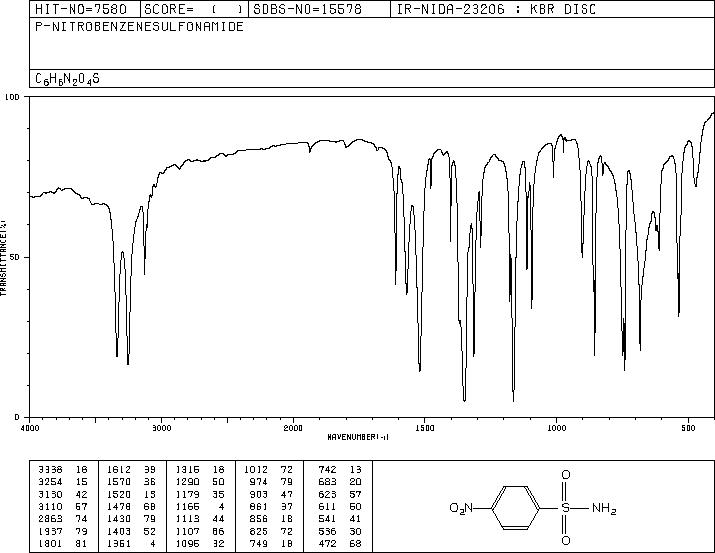Select peak table row 1166 4
The height and width of the screenshot is (553, 715).
pyautogui.click(x=201, y=506)
